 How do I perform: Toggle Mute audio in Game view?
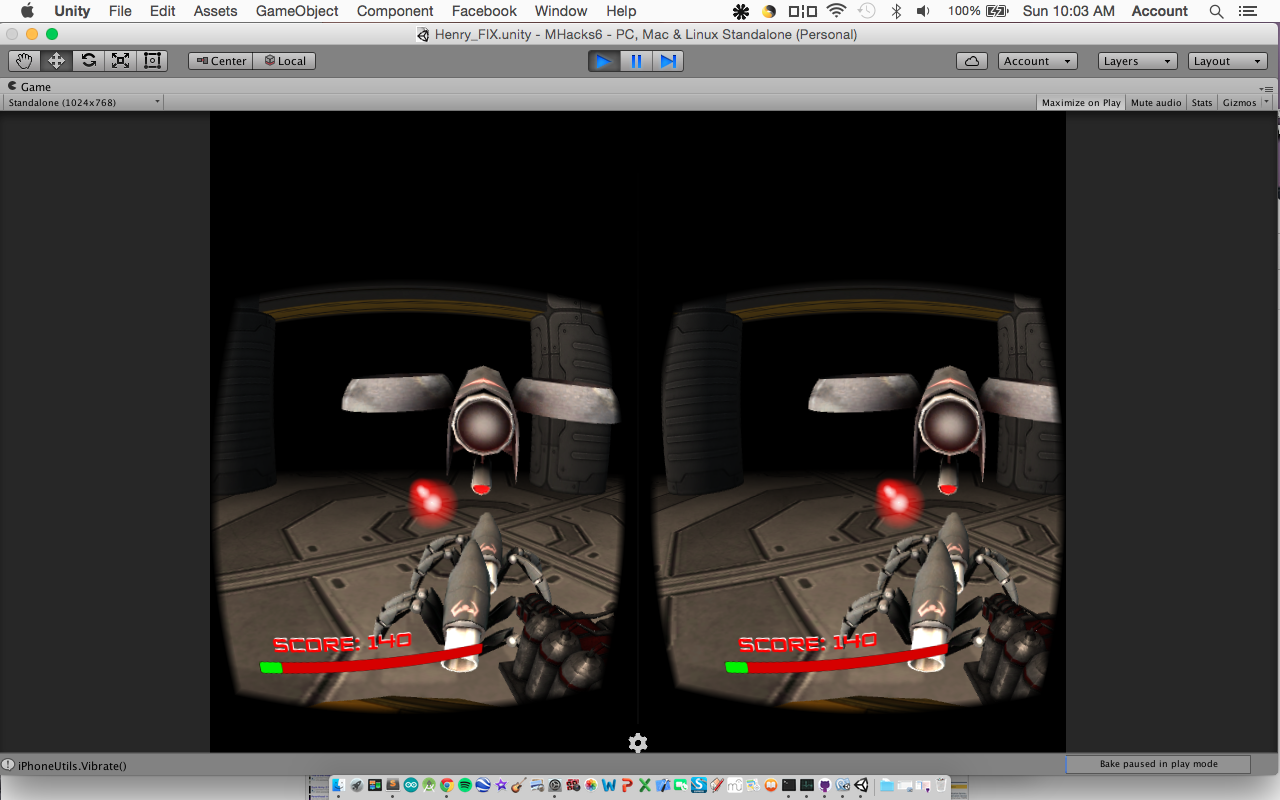click(x=1156, y=102)
